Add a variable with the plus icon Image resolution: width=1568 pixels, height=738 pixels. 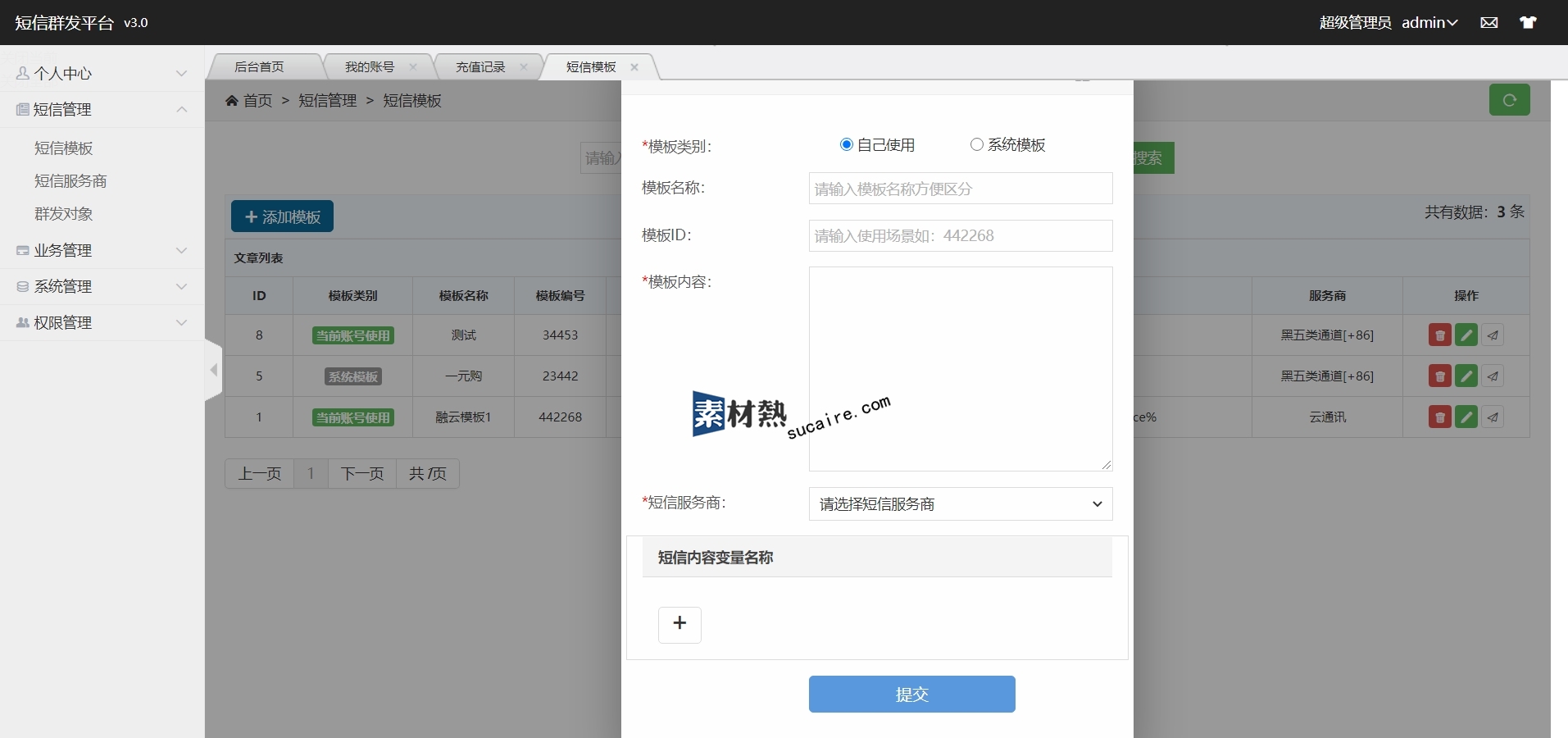679,624
